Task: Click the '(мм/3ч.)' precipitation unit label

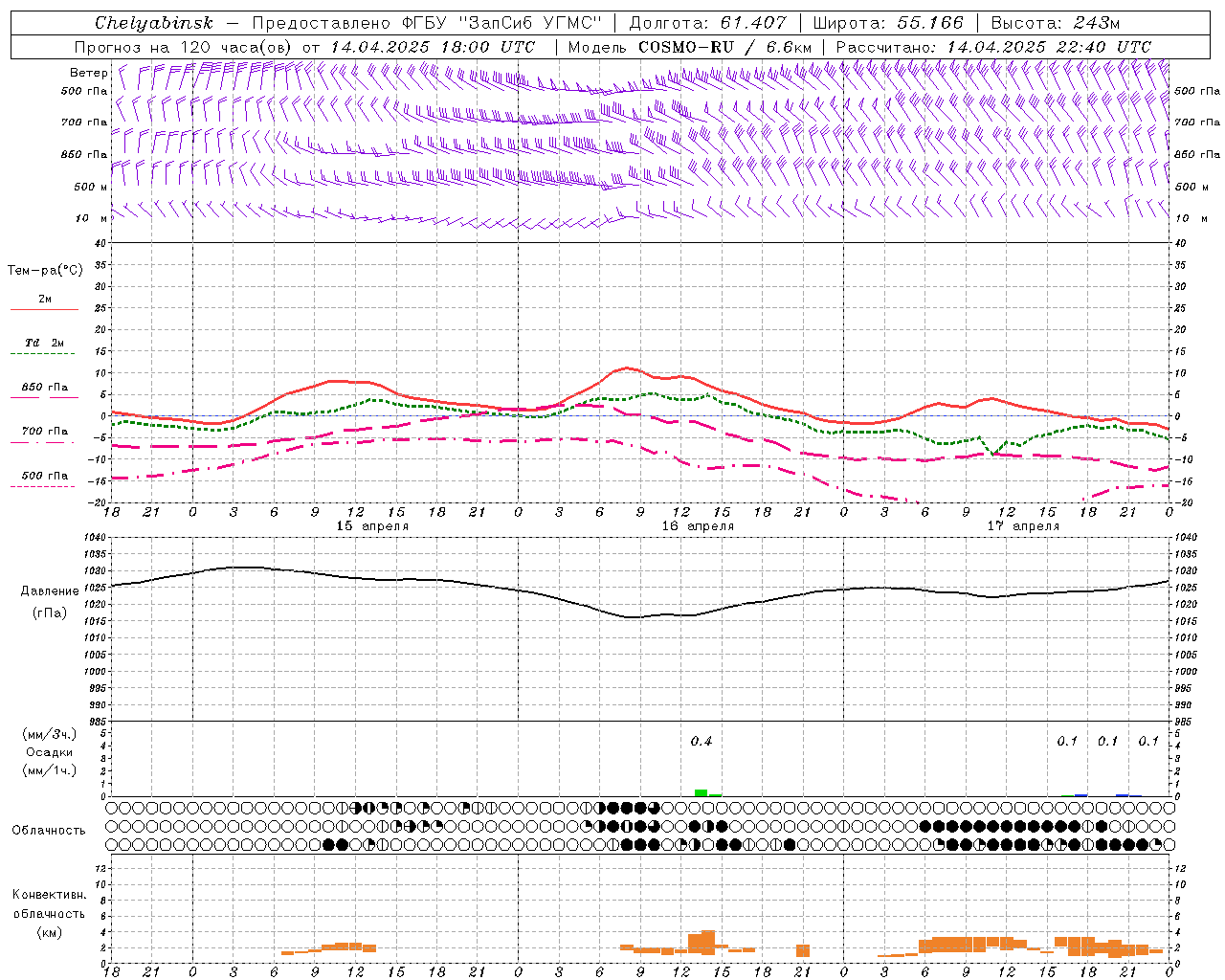Action: (x=50, y=734)
